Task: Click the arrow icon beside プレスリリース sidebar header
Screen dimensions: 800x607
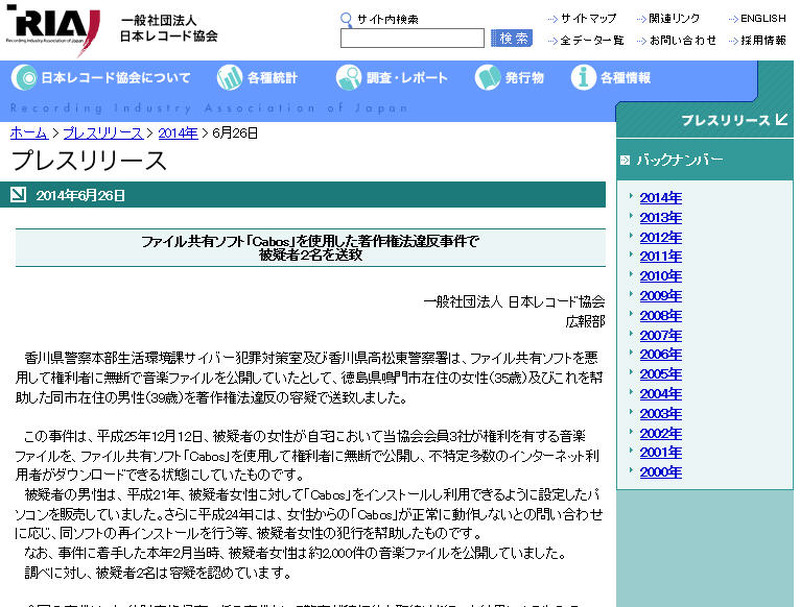Action: (x=782, y=120)
